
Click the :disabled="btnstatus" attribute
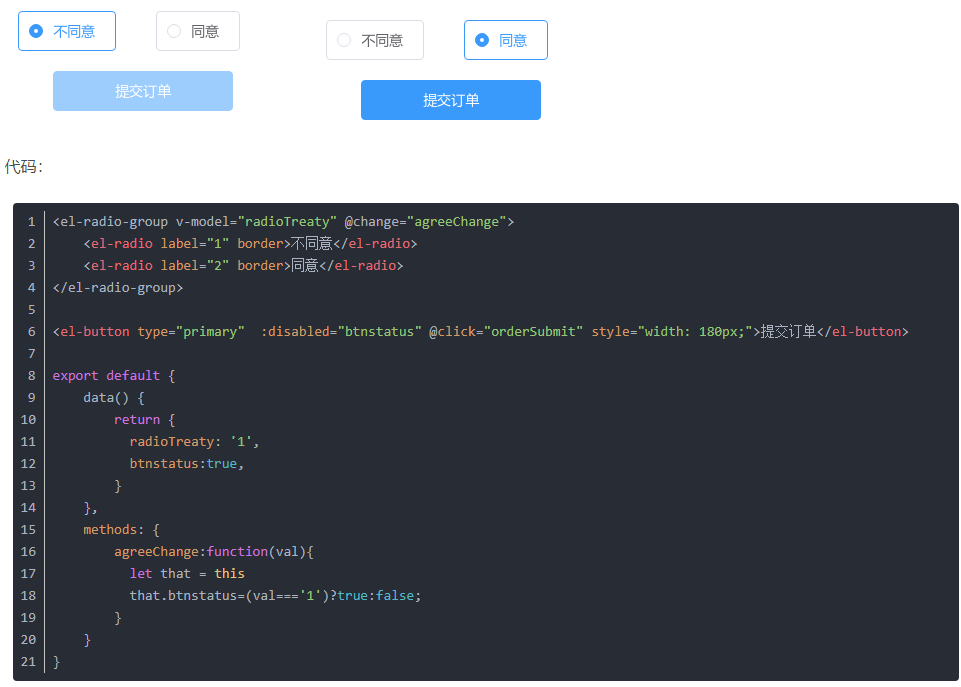341,332
